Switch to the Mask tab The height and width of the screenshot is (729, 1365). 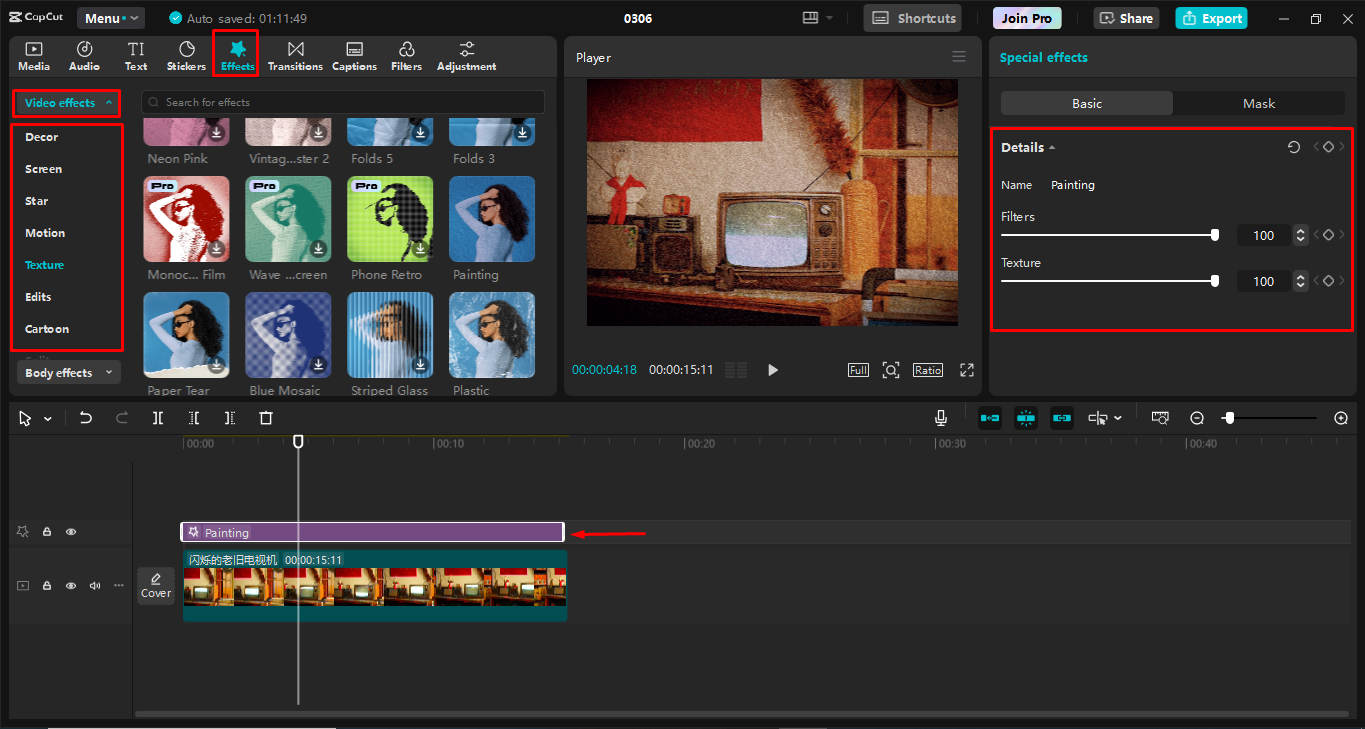pyautogui.click(x=1258, y=104)
